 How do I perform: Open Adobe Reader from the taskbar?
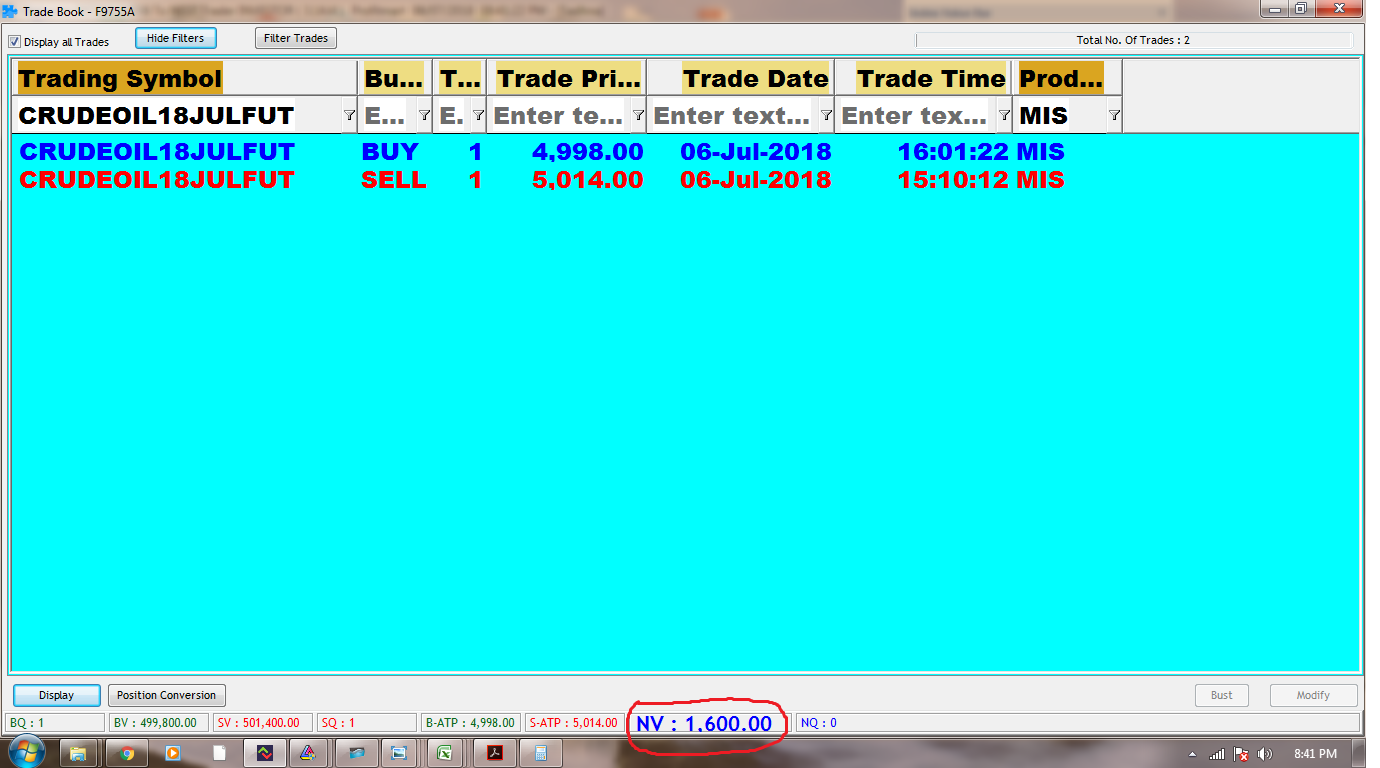(494, 753)
